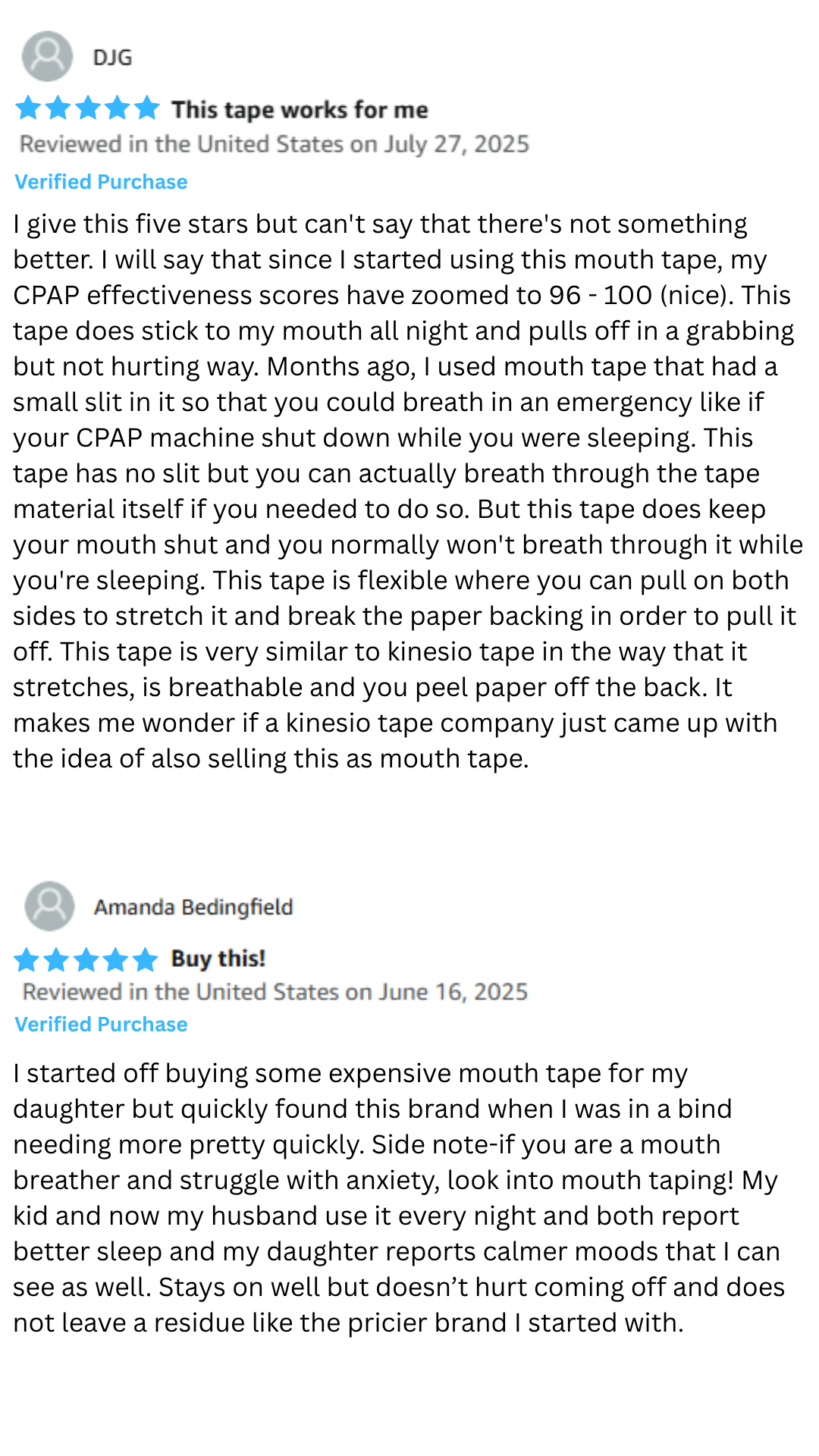Click third star of DJG's rating
The width and height of the screenshot is (819, 1456).
[x=87, y=108]
